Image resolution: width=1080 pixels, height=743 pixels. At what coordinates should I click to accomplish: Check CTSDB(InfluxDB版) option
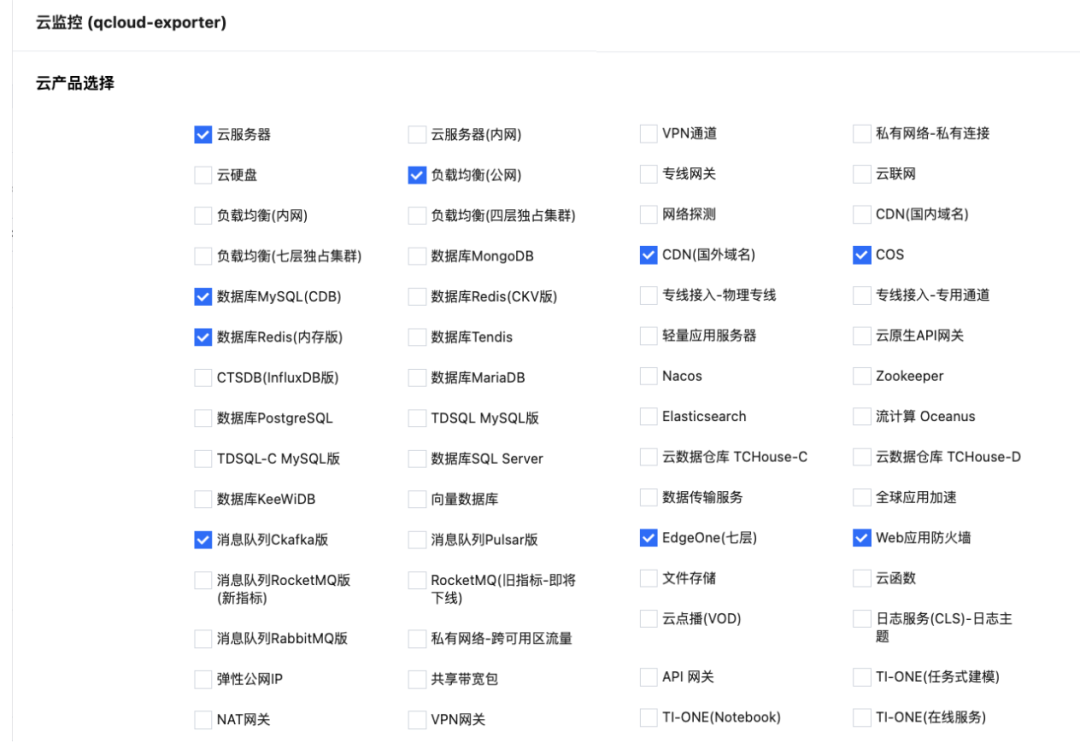click(x=202, y=378)
